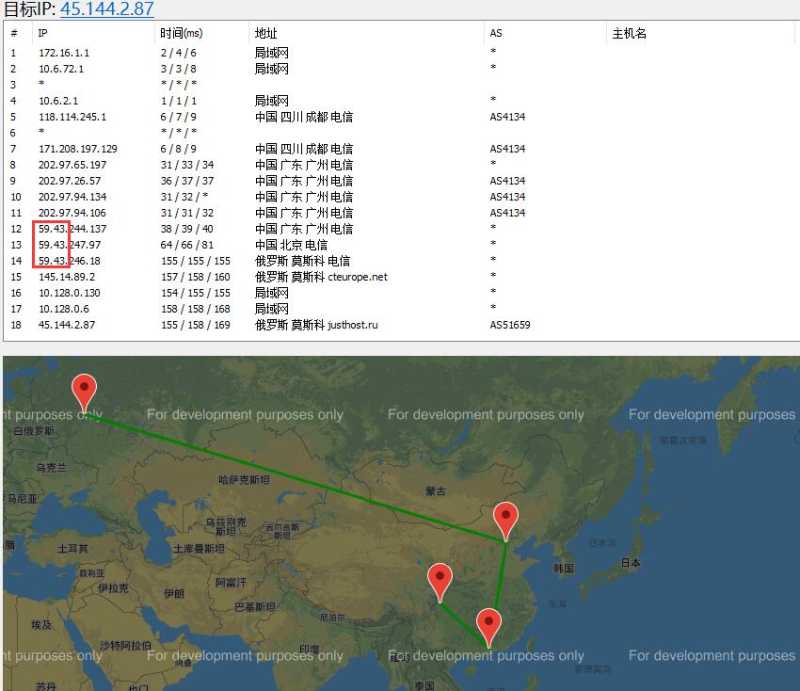This screenshot has height=691, width=800.
Task: Select hop 13 row with IP 59.43.247.97
Action: point(69,245)
